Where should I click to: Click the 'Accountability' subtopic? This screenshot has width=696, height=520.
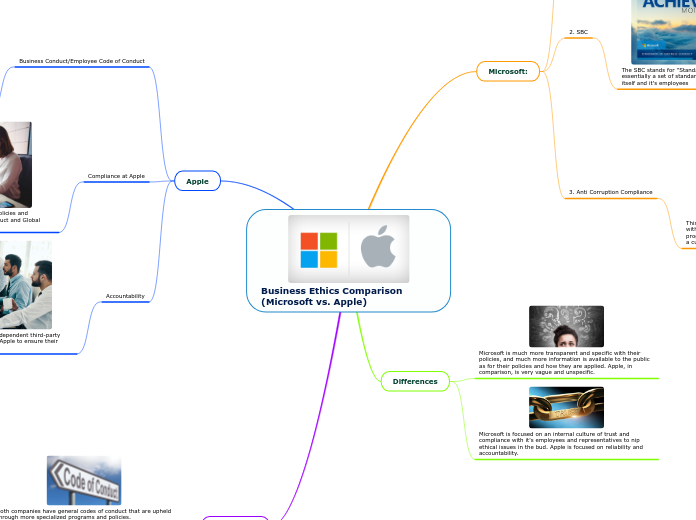pyautogui.click(x=125, y=296)
